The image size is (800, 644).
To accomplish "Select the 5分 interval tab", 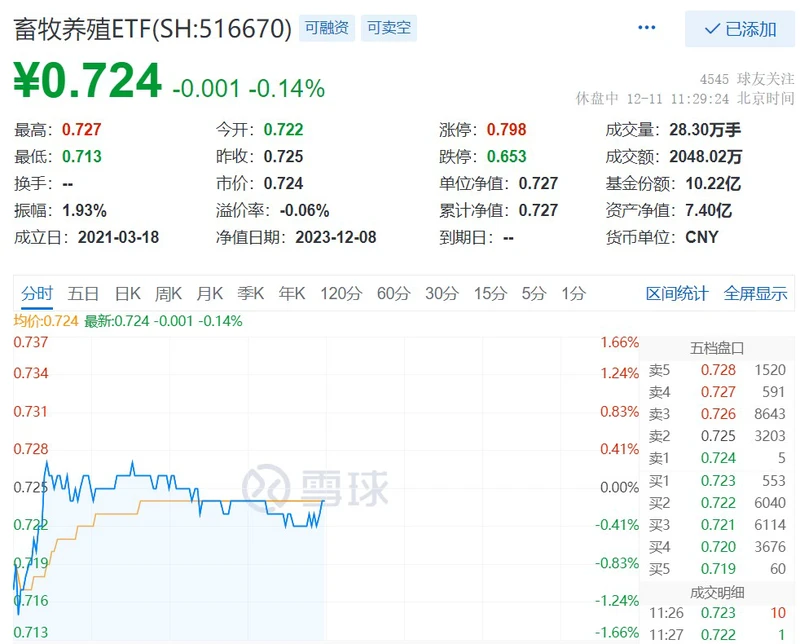I will [534, 293].
